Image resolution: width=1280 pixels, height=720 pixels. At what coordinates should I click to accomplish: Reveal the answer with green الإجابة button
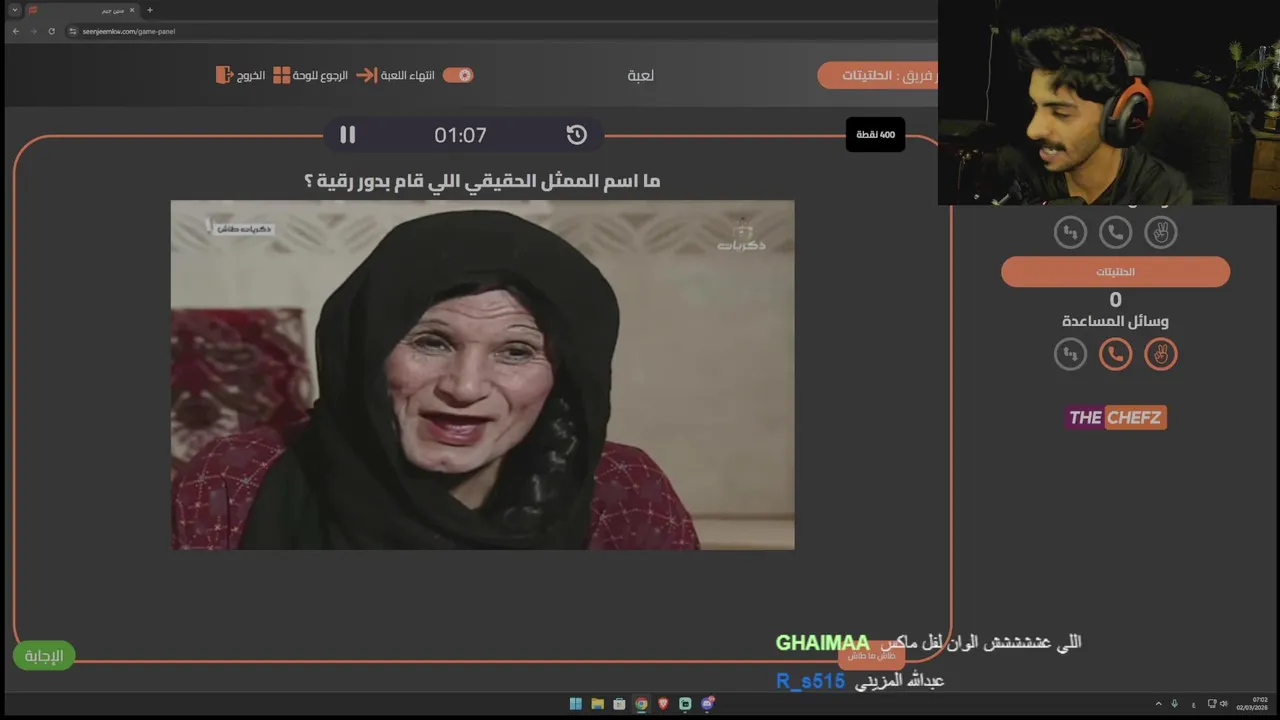[44, 656]
